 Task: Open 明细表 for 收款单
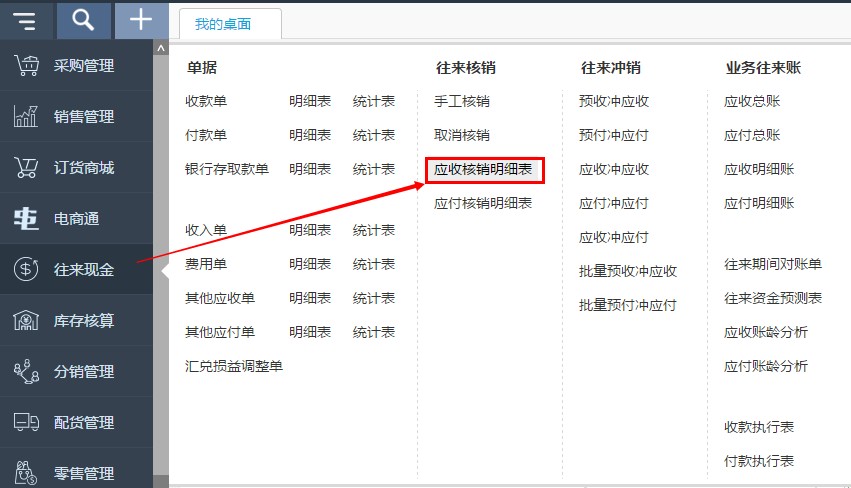[310, 102]
